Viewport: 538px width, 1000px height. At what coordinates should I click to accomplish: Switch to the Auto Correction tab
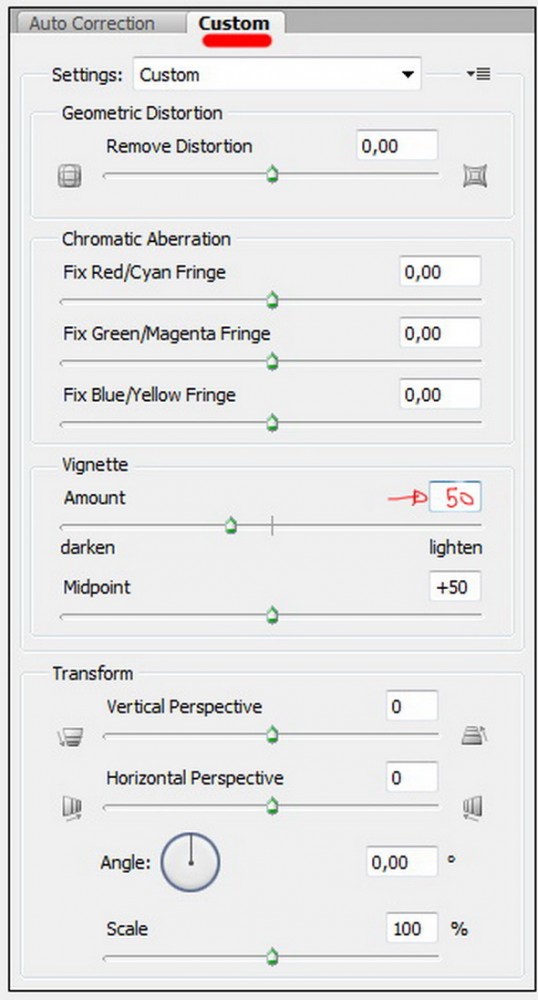tap(92, 24)
